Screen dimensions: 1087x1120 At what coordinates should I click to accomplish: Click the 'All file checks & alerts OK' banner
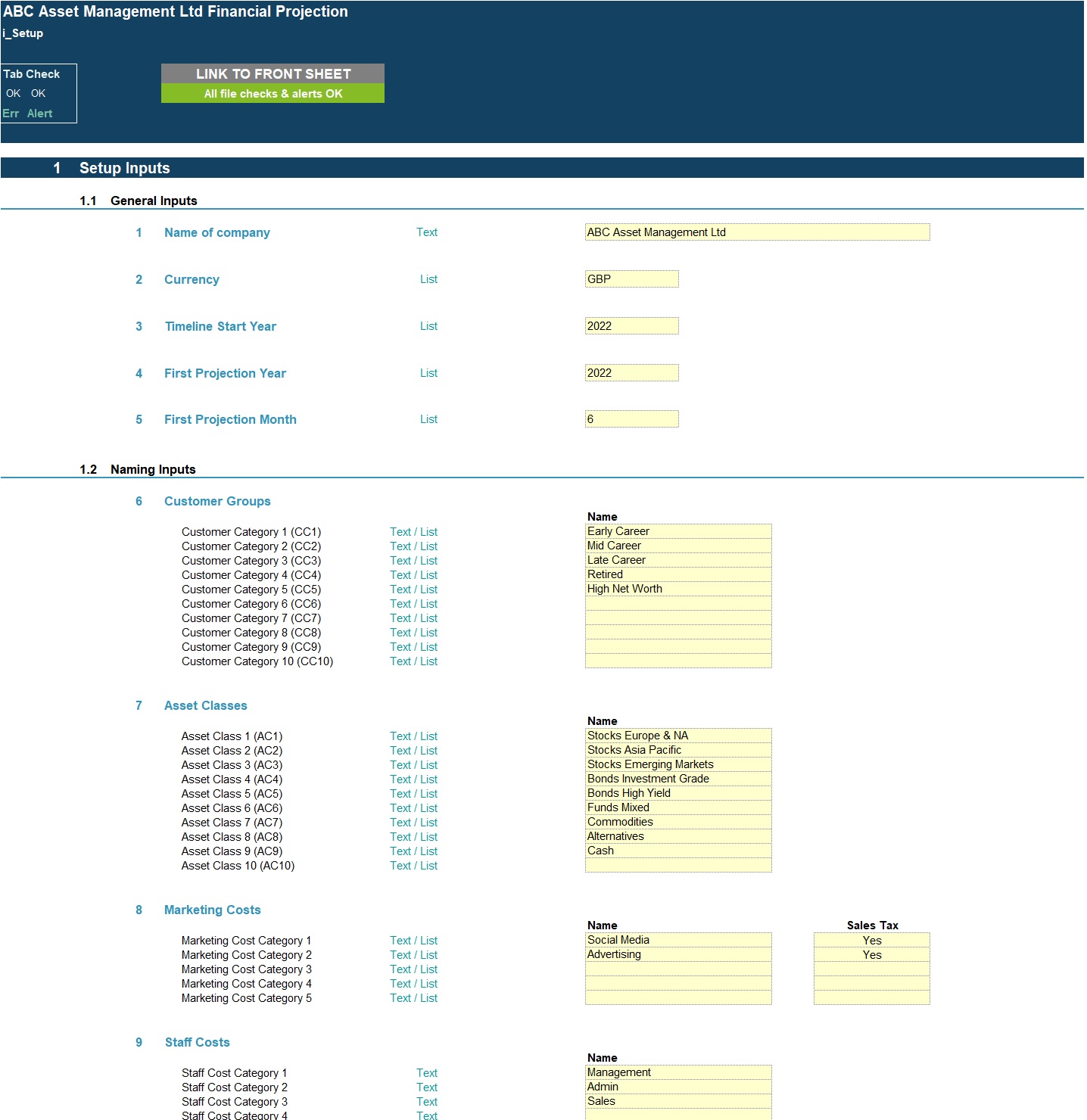[273, 93]
